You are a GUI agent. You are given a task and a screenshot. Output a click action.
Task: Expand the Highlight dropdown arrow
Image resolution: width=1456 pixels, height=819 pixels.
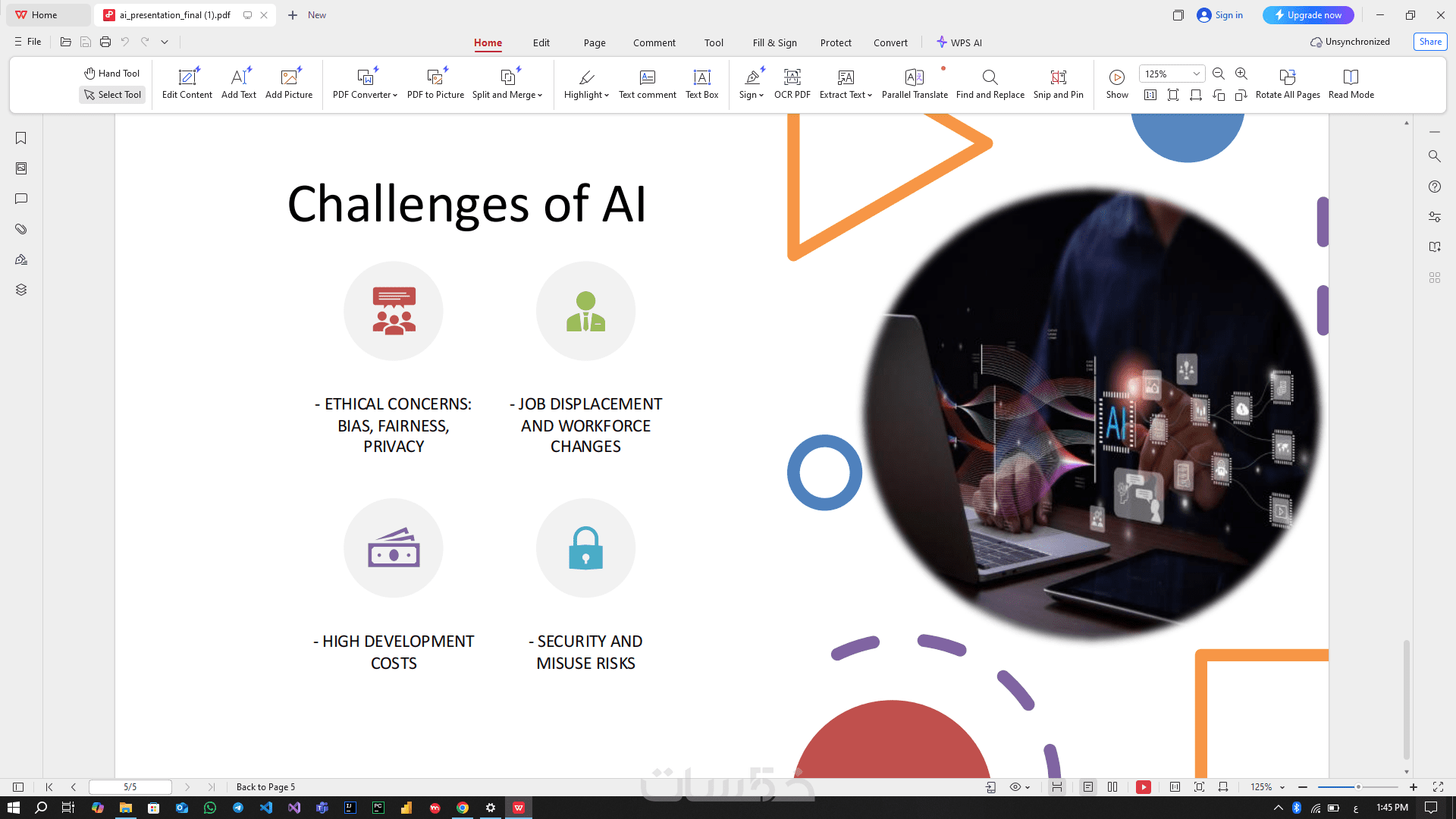pyautogui.click(x=607, y=96)
